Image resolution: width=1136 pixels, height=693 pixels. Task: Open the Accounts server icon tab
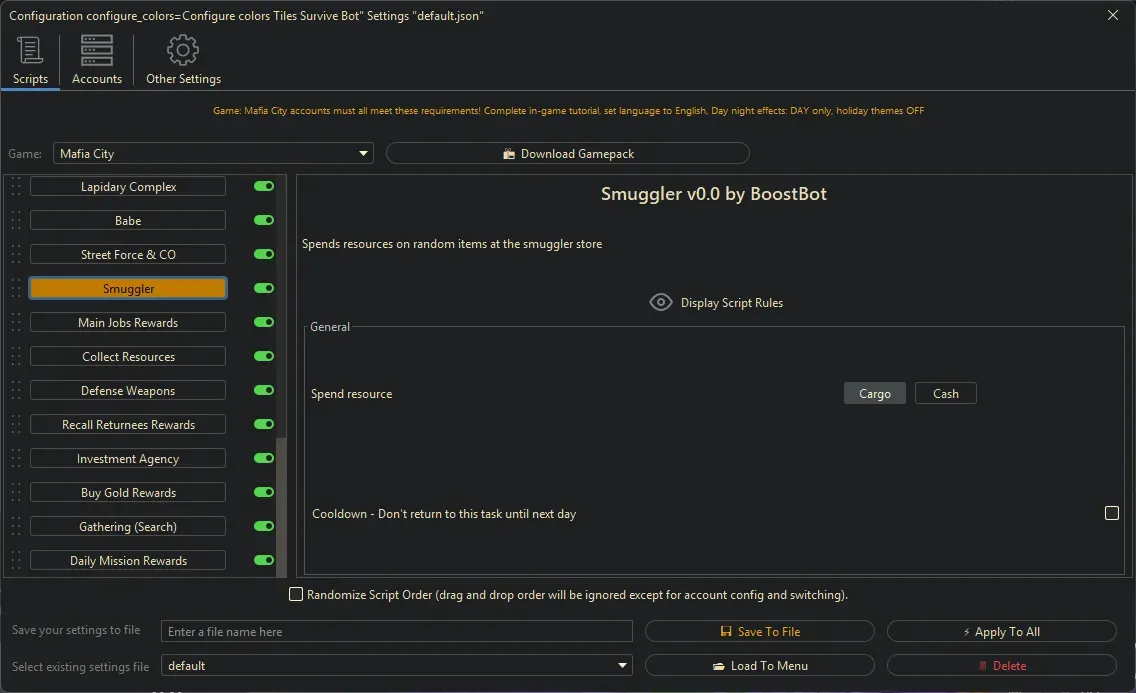(x=97, y=50)
